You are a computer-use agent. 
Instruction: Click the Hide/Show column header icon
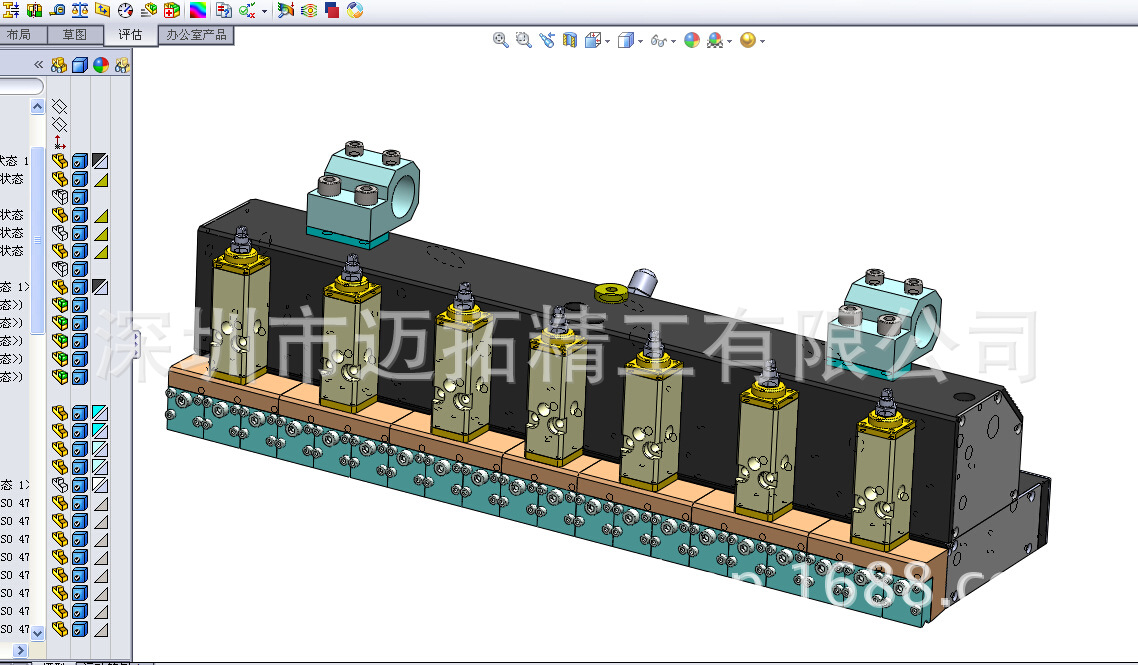coord(59,65)
